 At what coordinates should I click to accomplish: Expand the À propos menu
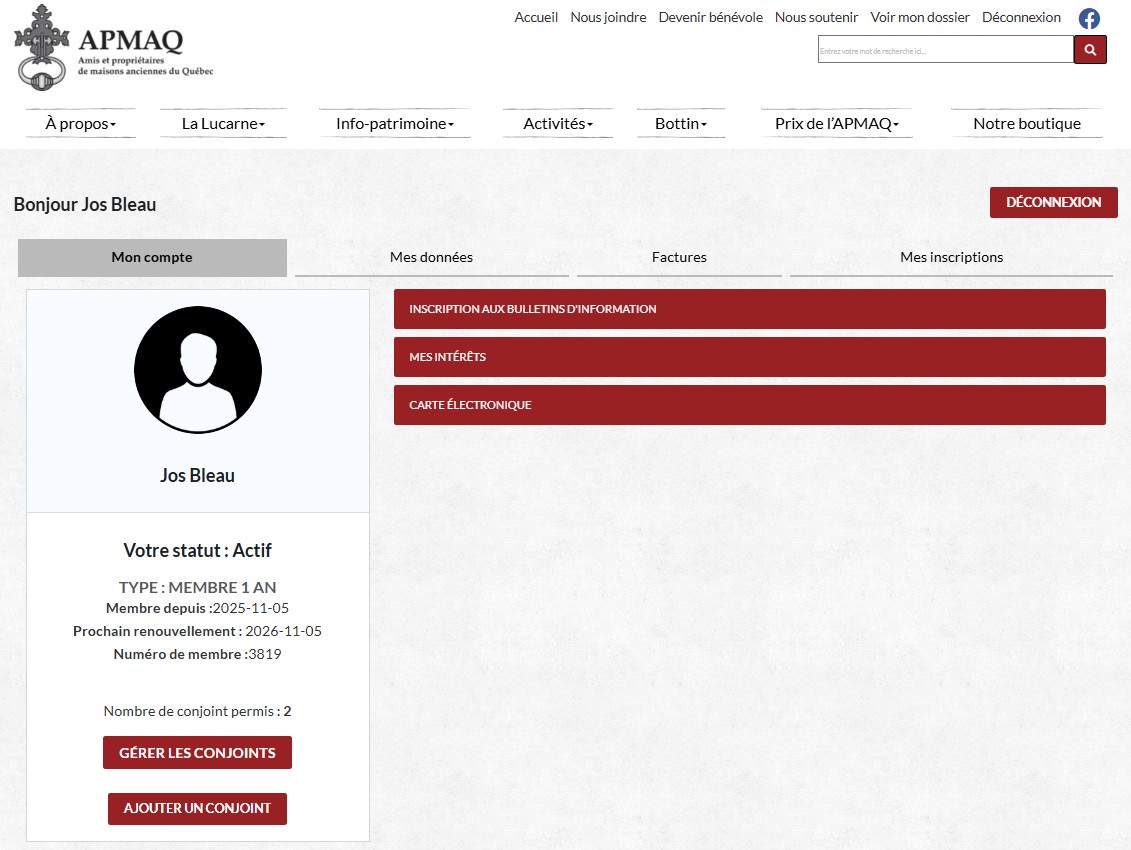tap(81, 124)
